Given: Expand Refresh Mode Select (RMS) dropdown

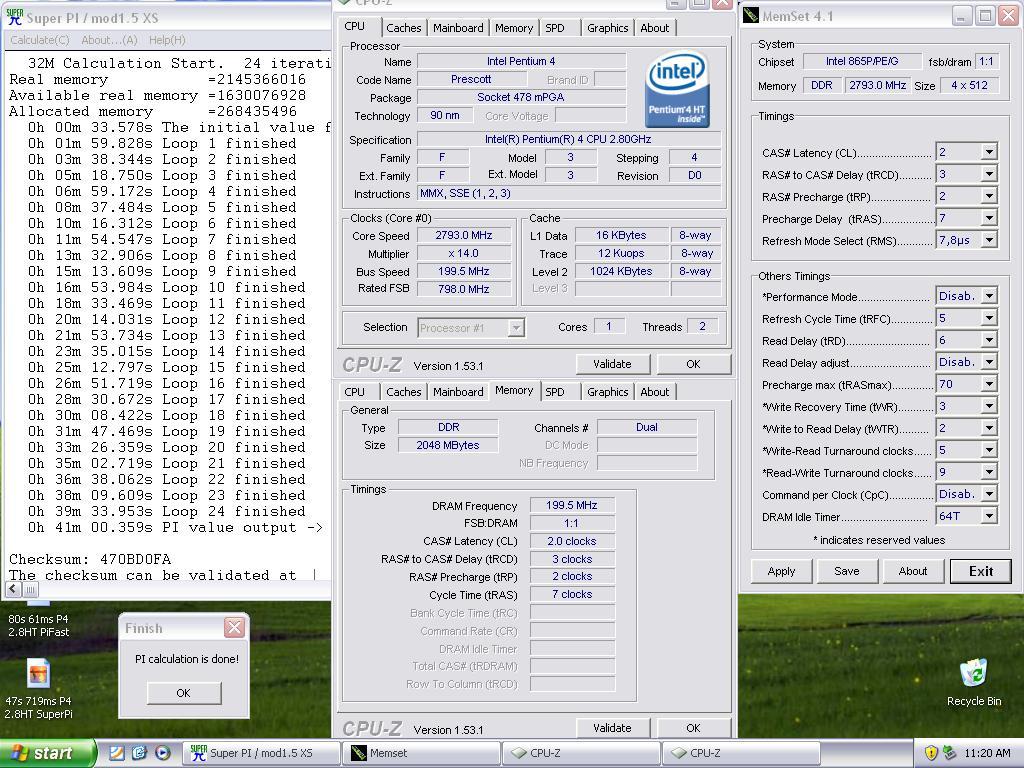Looking at the screenshot, I should click(x=989, y=240).
